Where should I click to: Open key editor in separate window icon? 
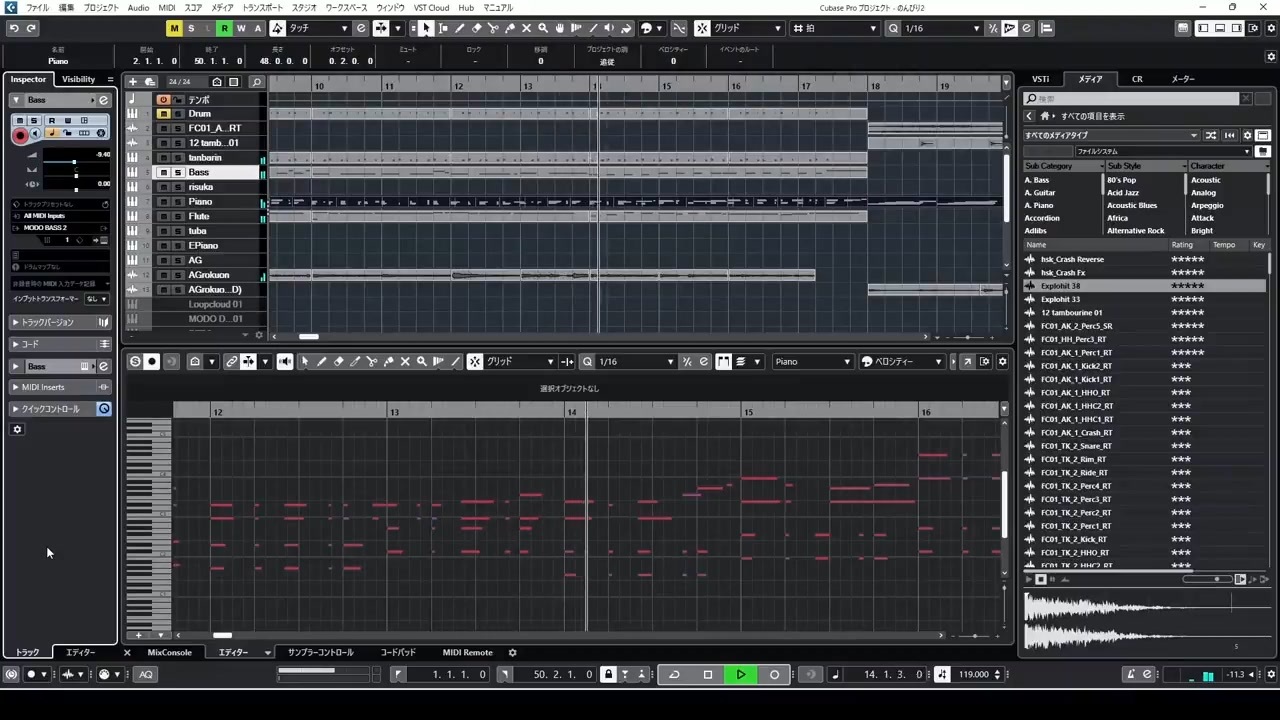click(968, 362)
